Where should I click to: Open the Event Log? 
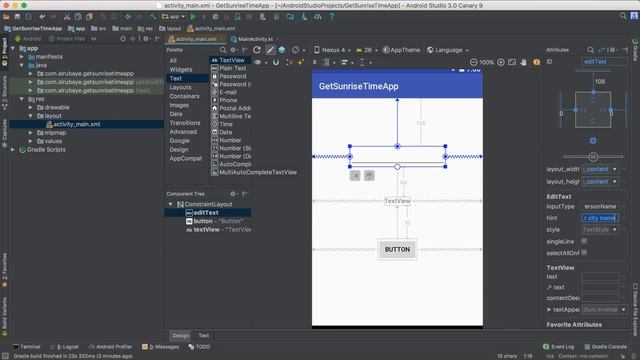point(559,347)
